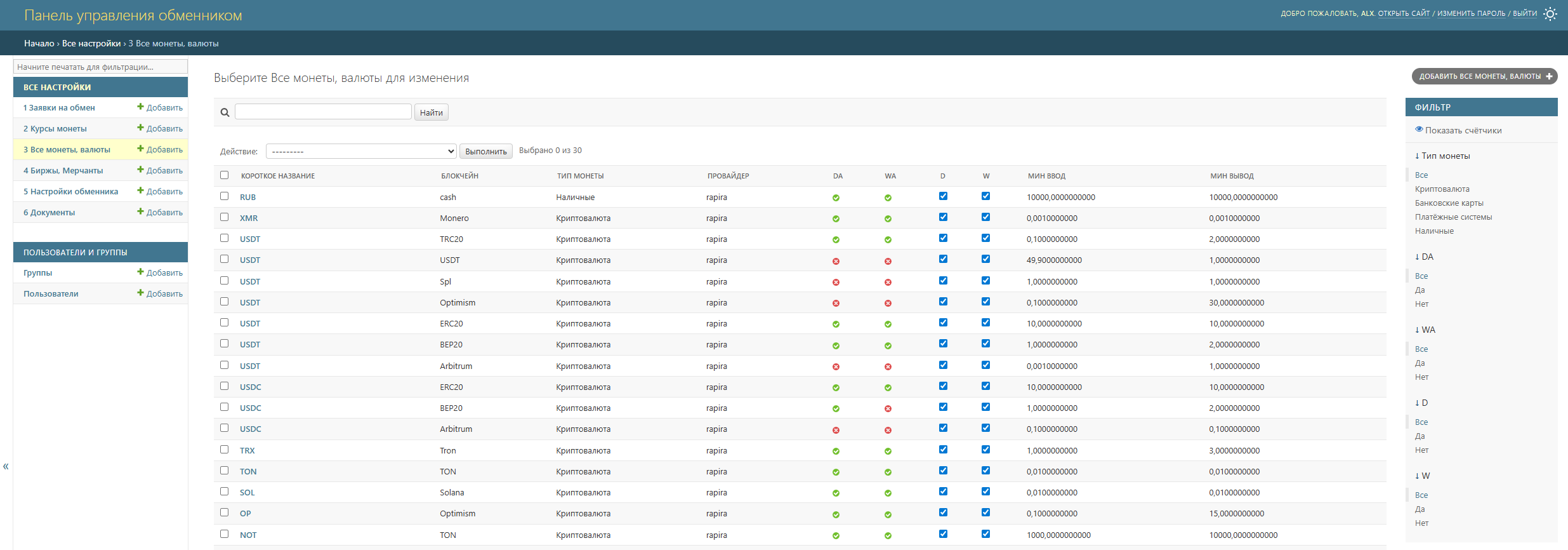Click the green DA status icon for RUB

tap(836, 198)
